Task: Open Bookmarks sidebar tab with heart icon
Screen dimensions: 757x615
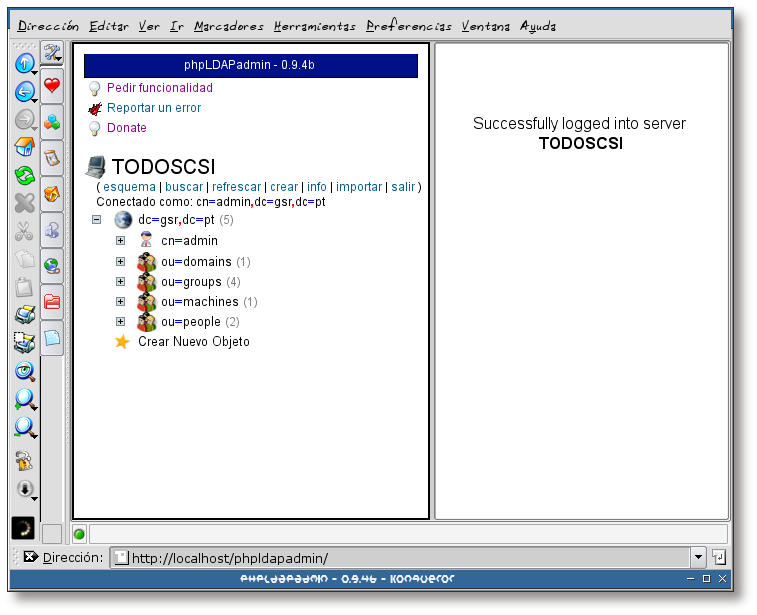Action: point(52,87)
